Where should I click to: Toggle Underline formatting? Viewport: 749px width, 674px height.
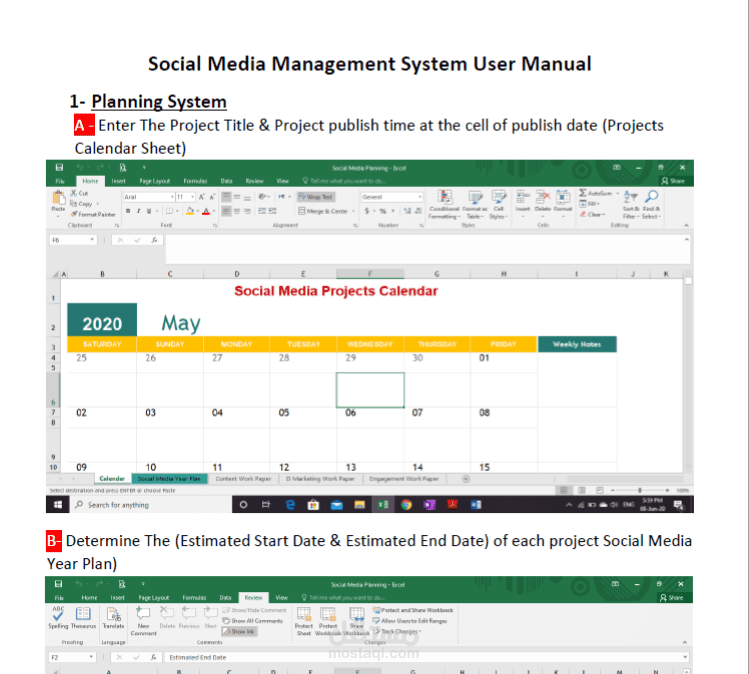coord(149,211)
